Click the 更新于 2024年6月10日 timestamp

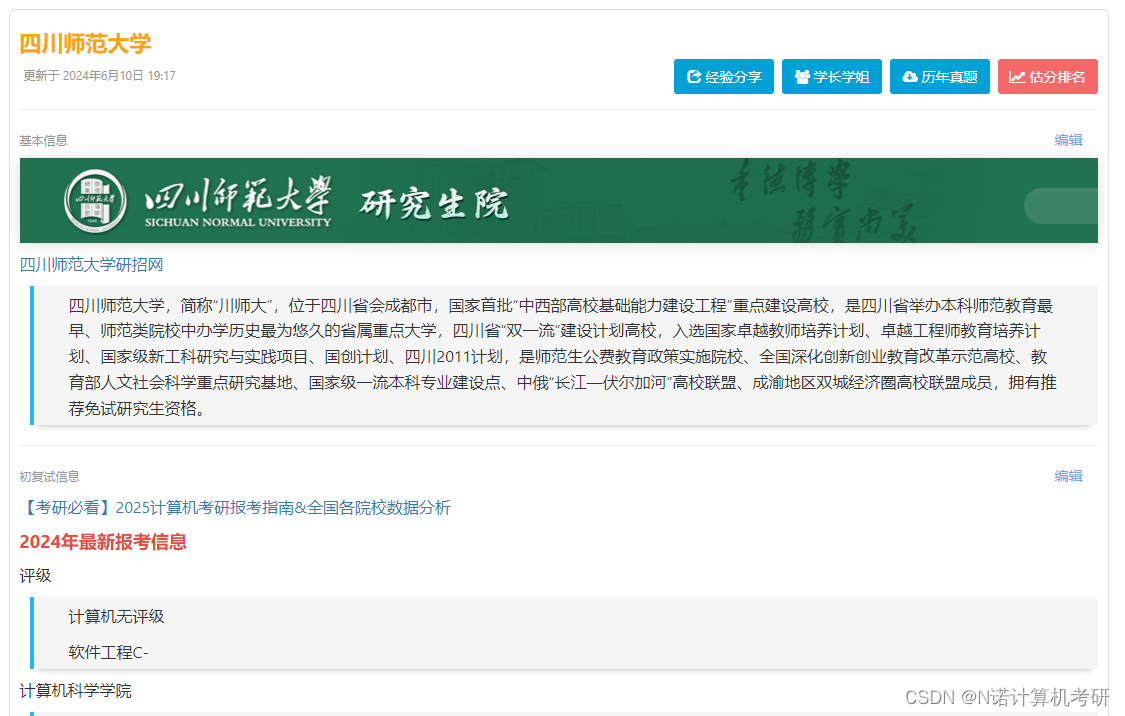[x=99, y=75]
